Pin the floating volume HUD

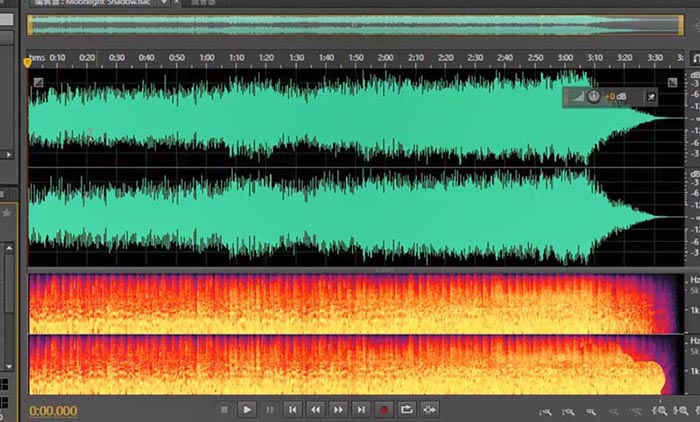651,97
